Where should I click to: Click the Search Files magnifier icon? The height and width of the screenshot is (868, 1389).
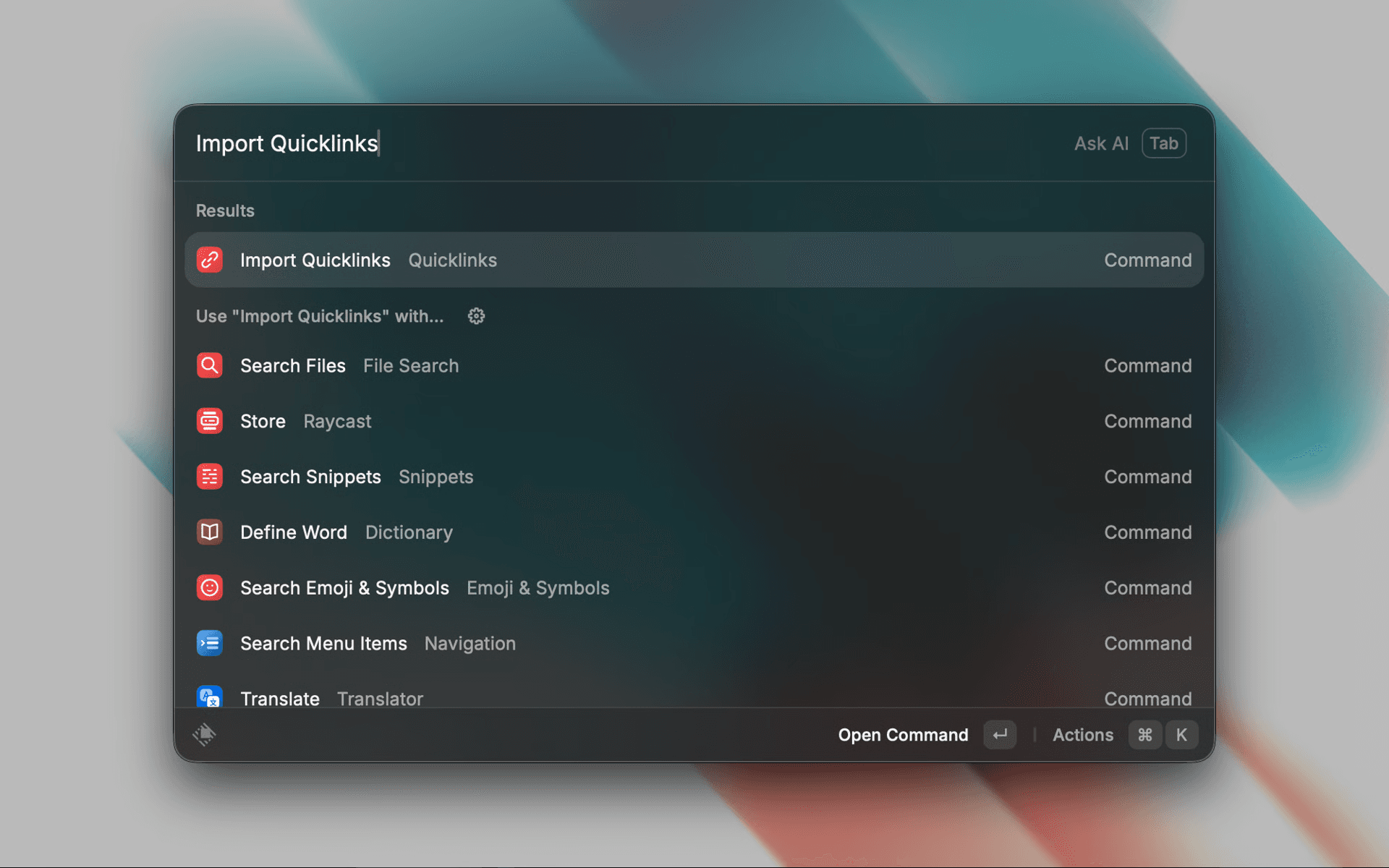click(209, 365)
